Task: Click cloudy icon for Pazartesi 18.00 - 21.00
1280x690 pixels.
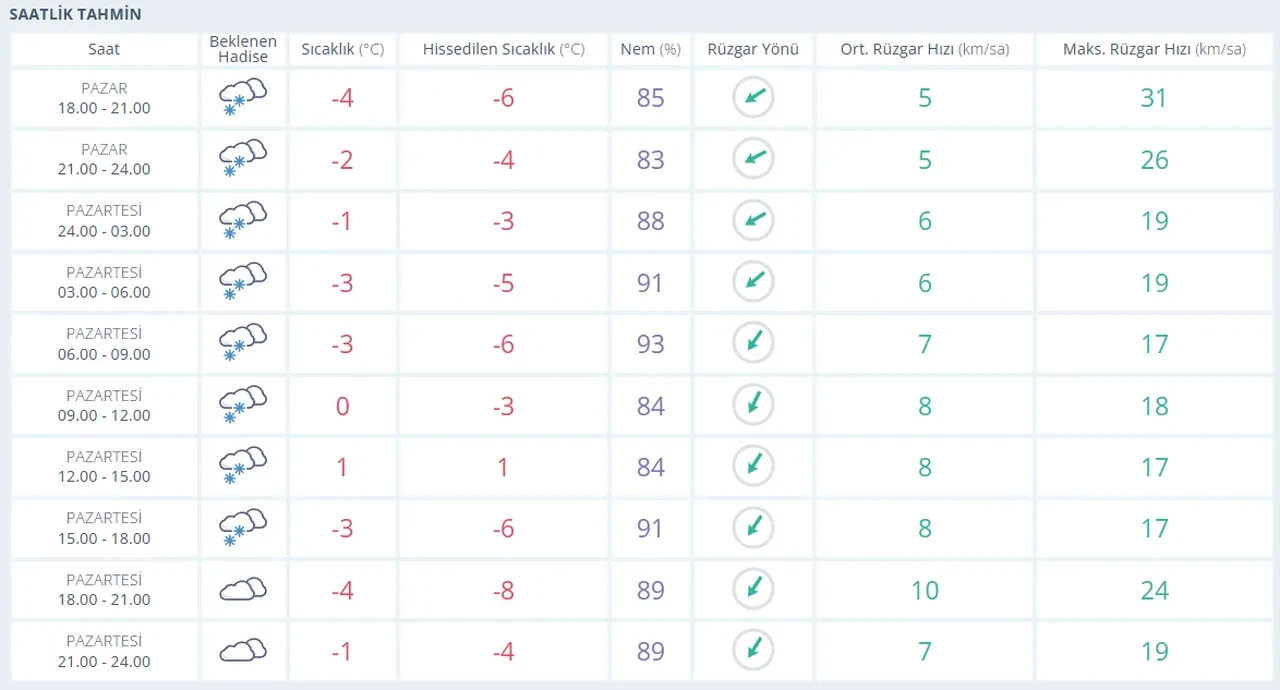Action: pos(242,589)
